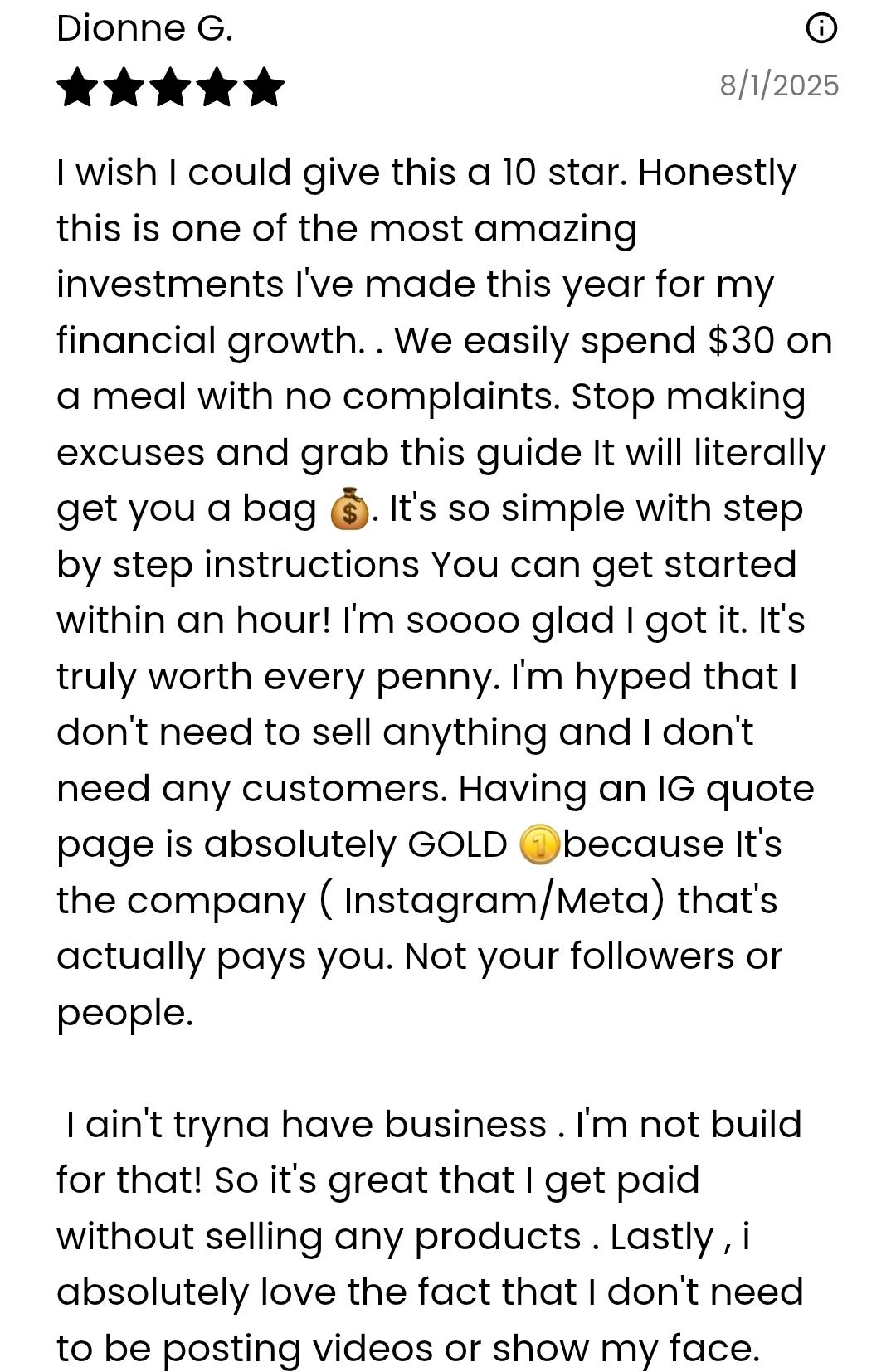Click the second star in the rating
The width and height of the screenshot is (896, 1372).
(124, 87)
